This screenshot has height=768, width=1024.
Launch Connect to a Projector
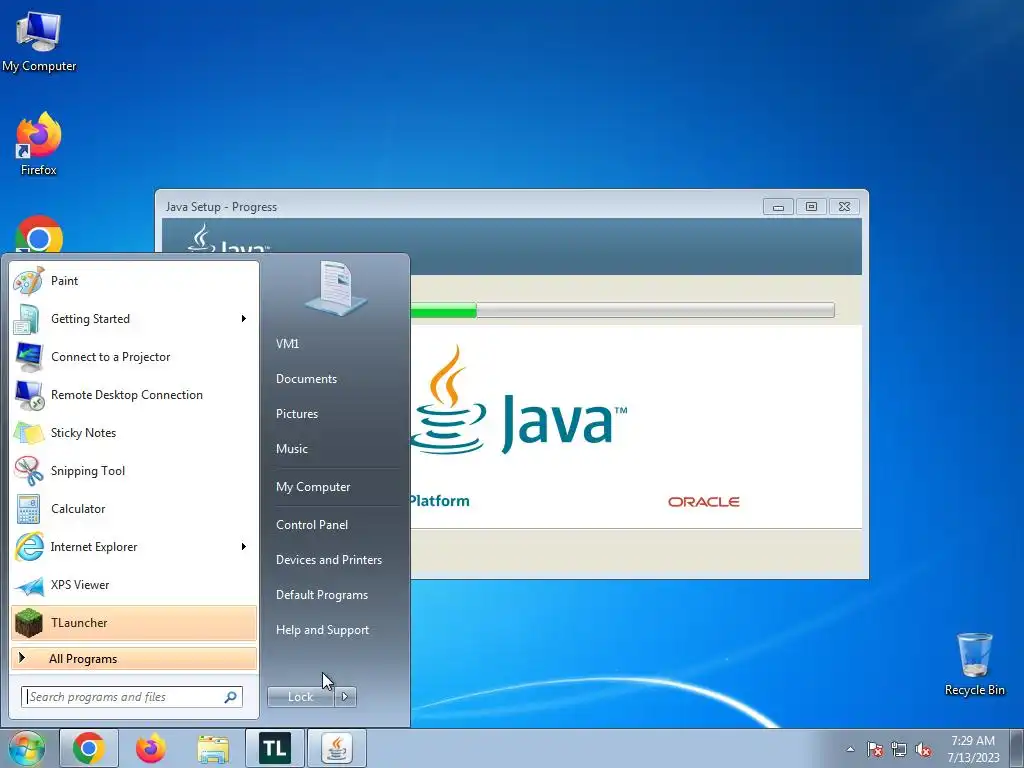134,357
